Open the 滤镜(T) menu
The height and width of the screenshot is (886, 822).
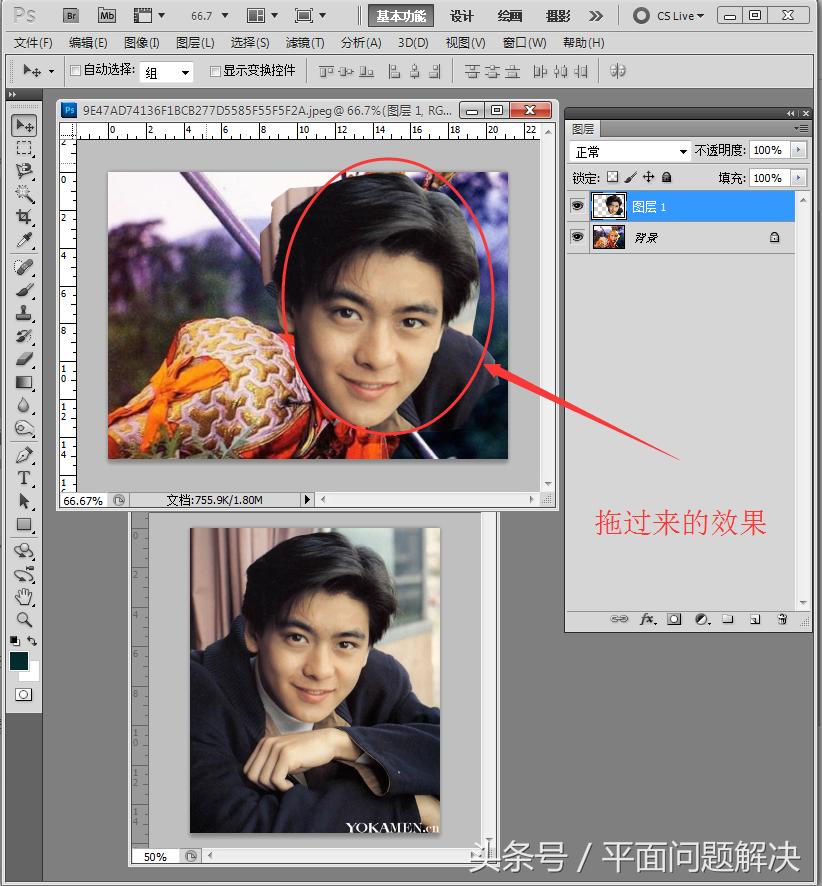click(x=305, y=43)
